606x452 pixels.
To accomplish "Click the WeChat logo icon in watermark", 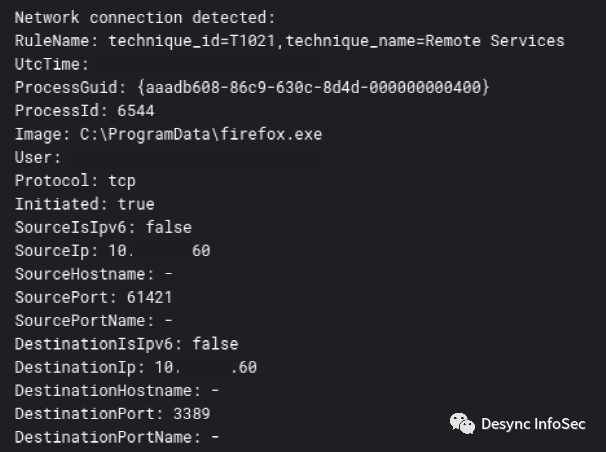I will pos(462,423).
